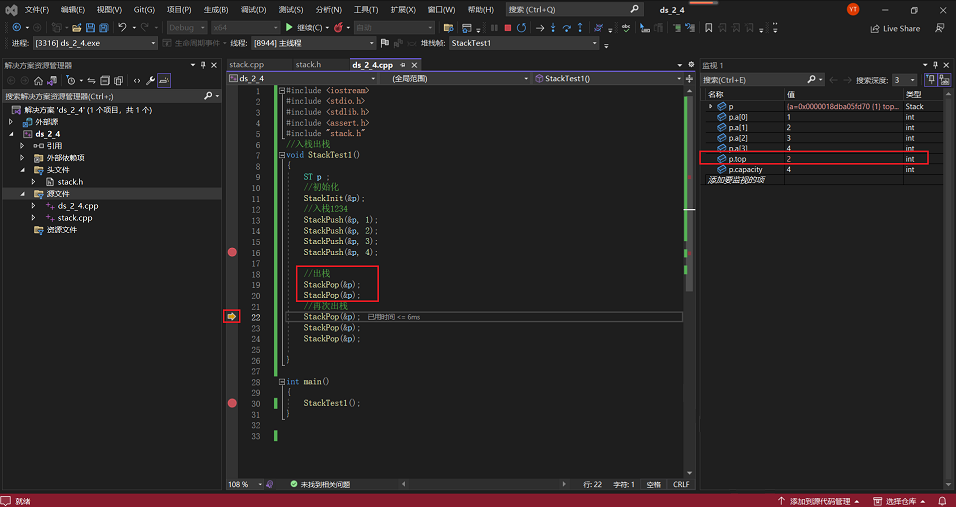Click Home icon in Solution Explorer toolbar

[x=38, y=80]
